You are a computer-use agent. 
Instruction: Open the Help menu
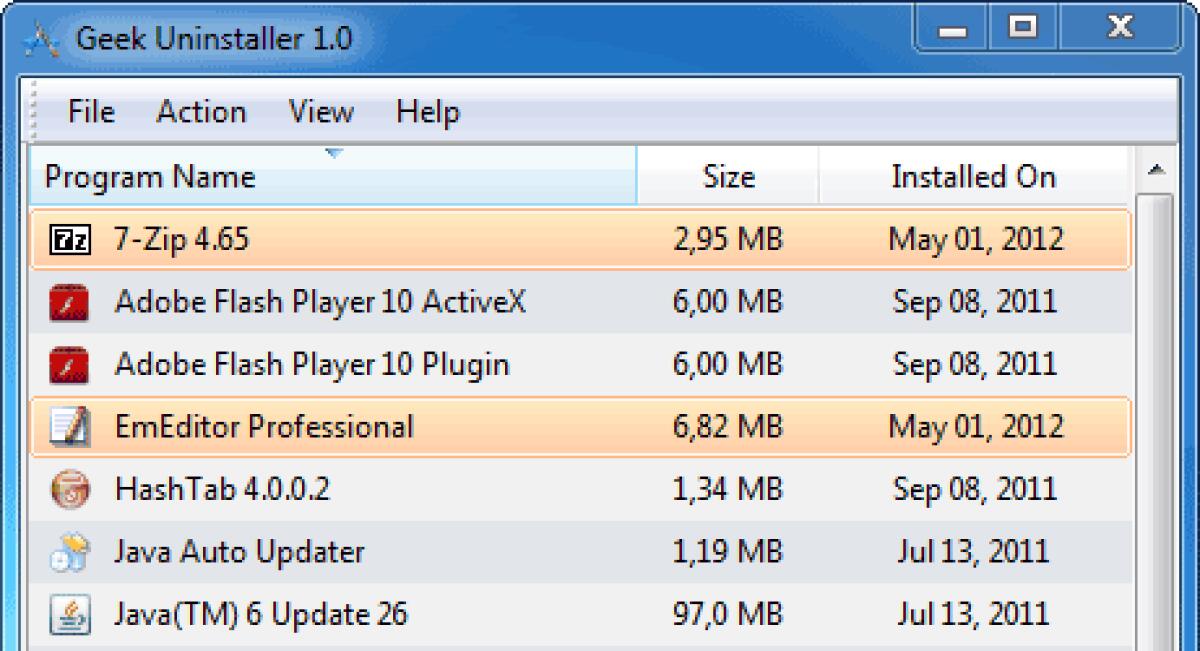point(428,112)
